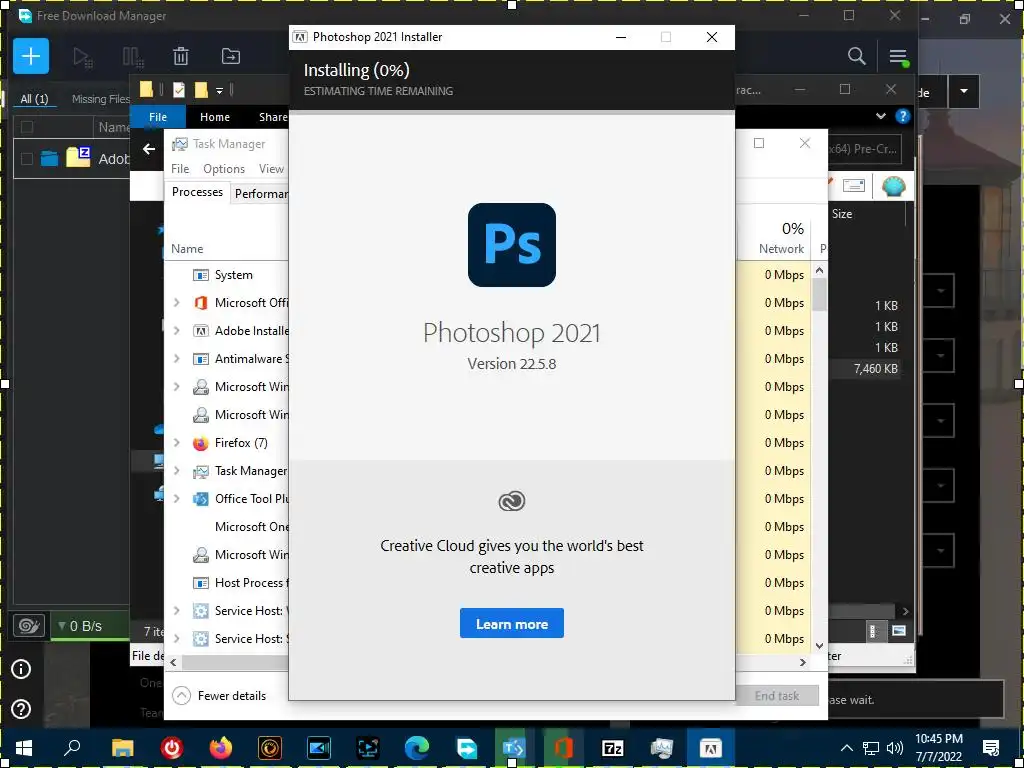Click the network tray icon
Image resolution: width=1024 pixels, height=768 pixels.
point(871,748)
